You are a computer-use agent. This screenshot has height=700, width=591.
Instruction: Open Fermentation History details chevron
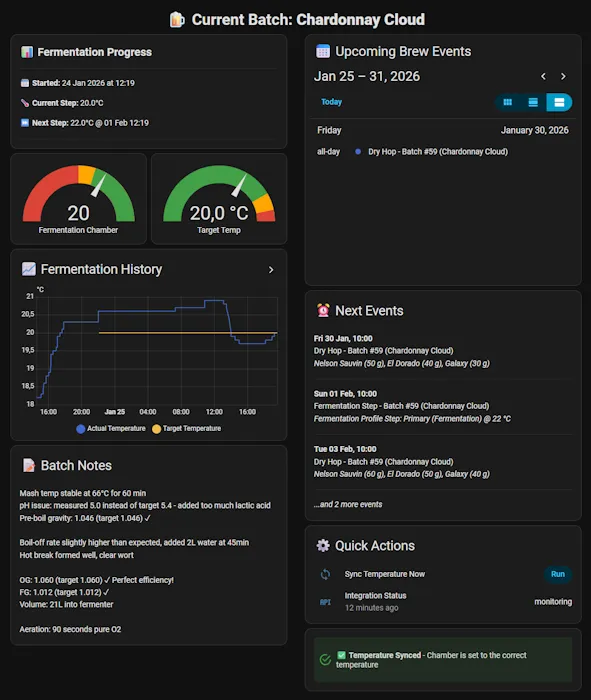[271, 270]
